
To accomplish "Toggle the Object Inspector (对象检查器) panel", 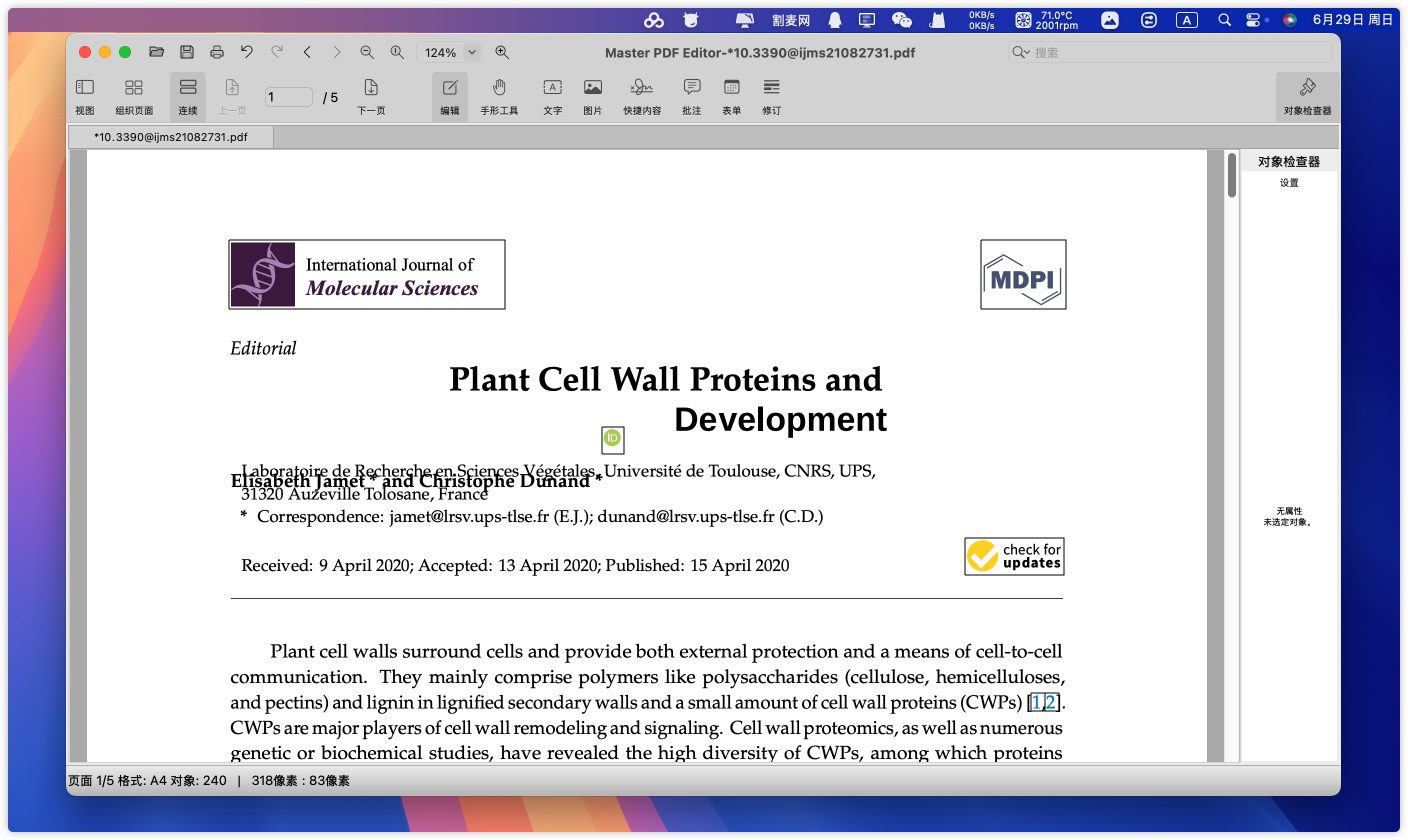I will pos(1307,95).
